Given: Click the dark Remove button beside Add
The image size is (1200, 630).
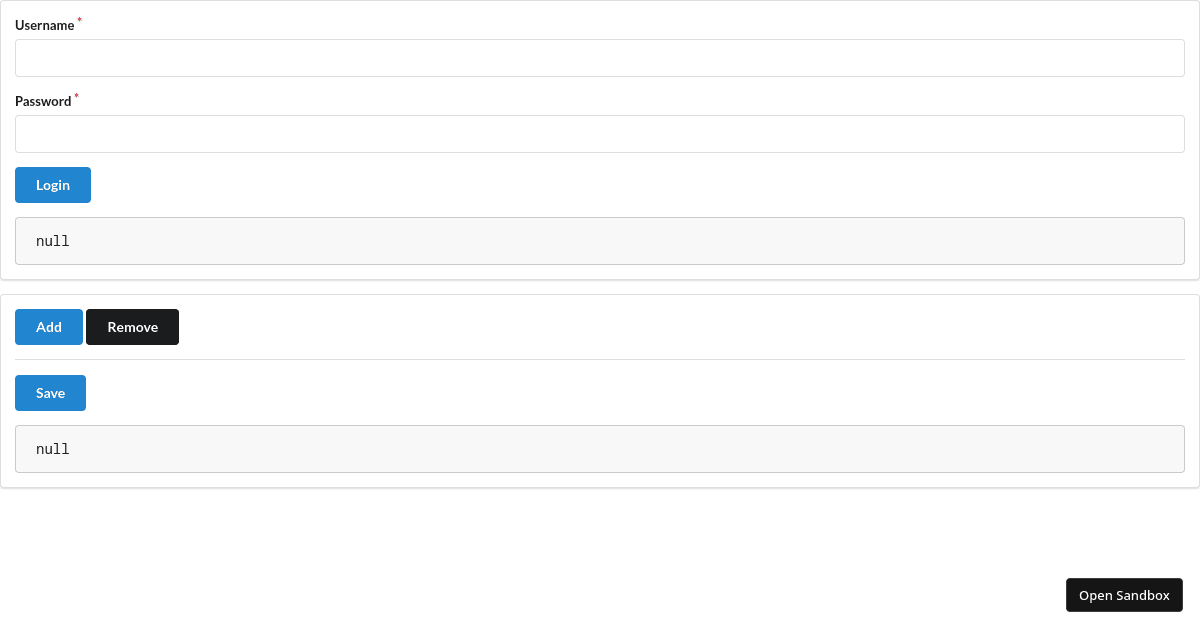Looking at the screenshot, I should coord(132,327).
